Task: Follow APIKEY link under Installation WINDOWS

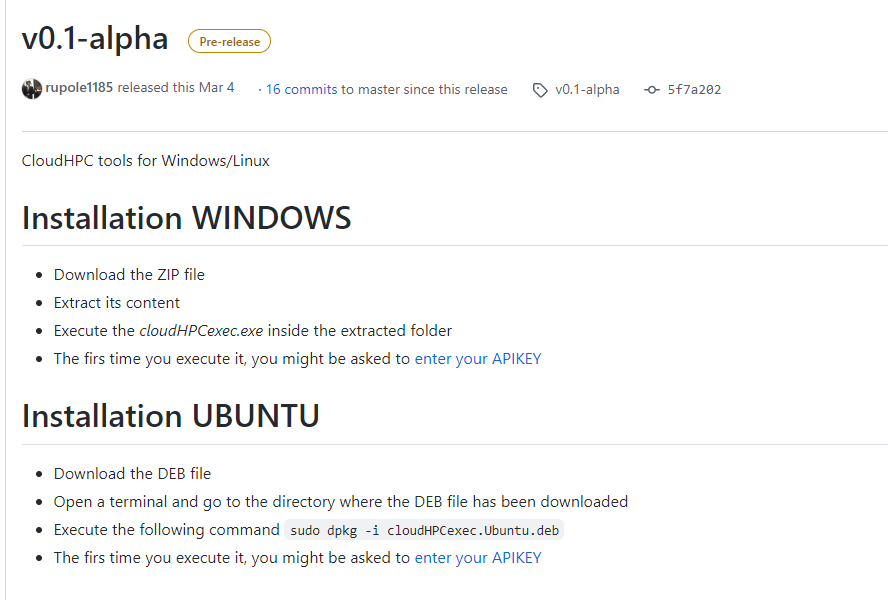Action: click(x=478, y=359)
